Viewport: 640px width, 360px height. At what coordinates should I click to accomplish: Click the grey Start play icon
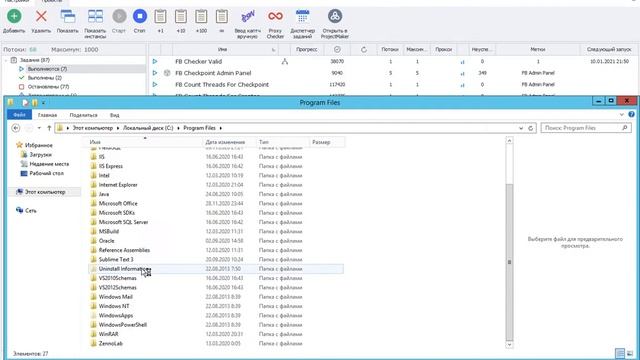click(119, 16)
